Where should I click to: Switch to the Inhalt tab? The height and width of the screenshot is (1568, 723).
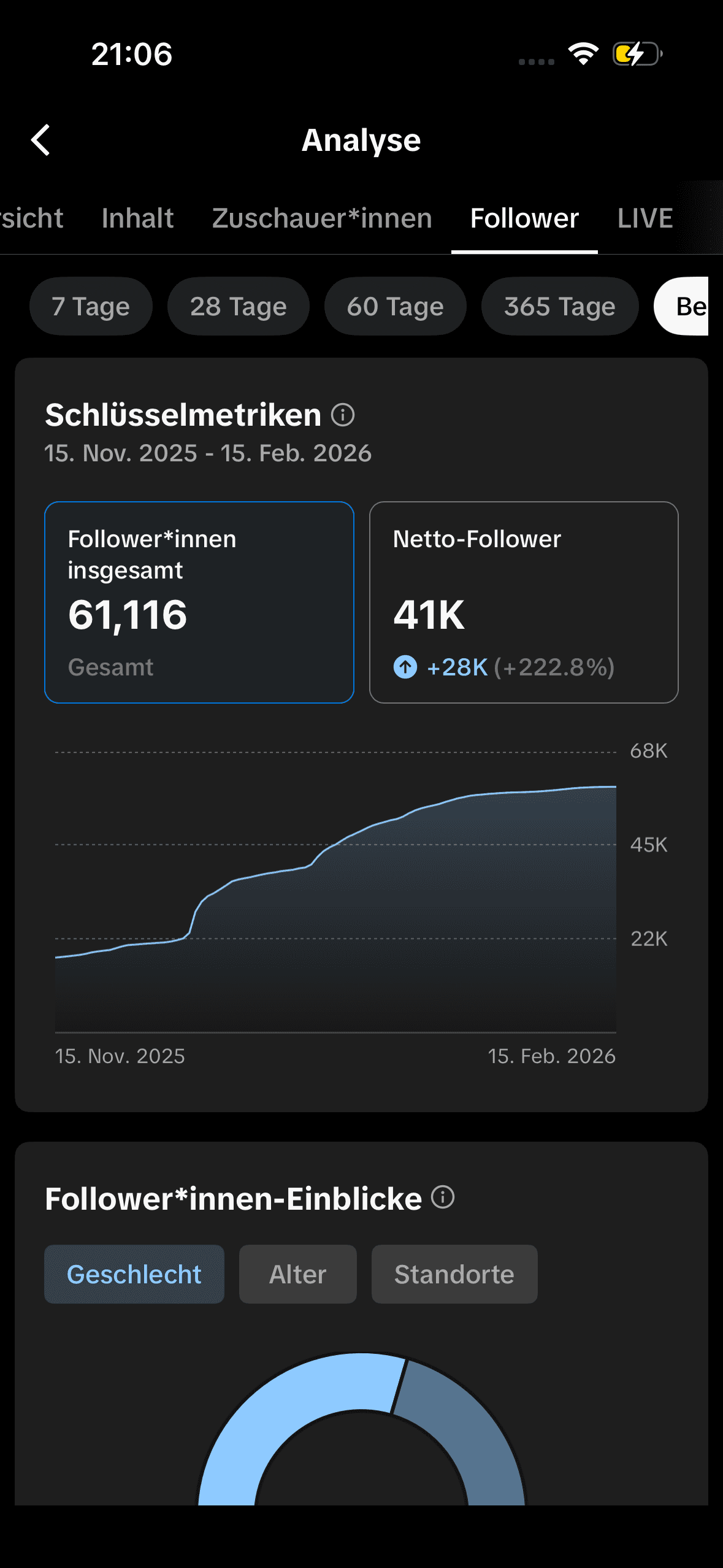137,218
